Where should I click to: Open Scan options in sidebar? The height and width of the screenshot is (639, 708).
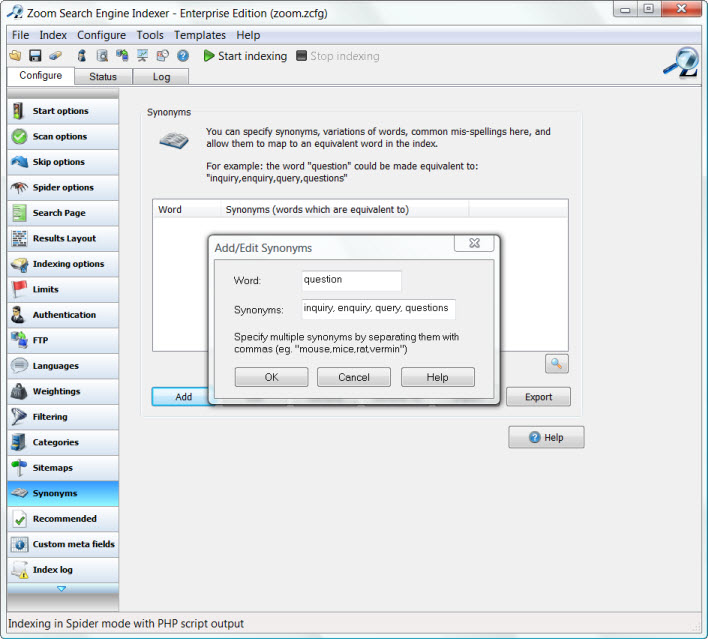pyautogui.click(x=63, y=136)
